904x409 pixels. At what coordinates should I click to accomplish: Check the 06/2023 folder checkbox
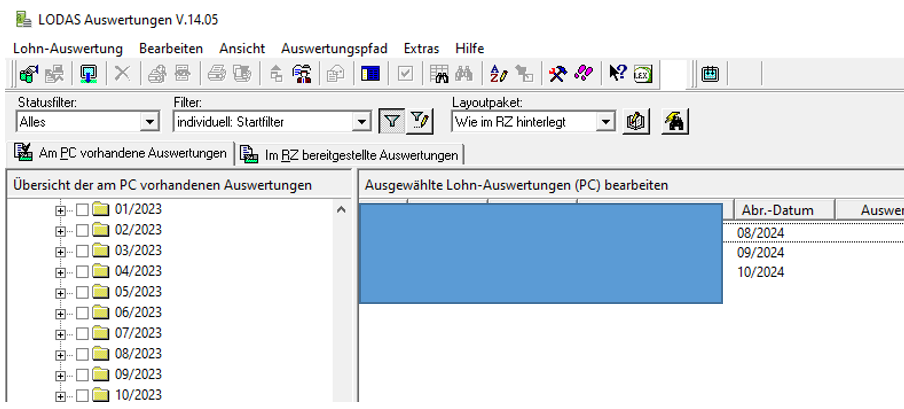pyautogui.click(x=82, y=313)
